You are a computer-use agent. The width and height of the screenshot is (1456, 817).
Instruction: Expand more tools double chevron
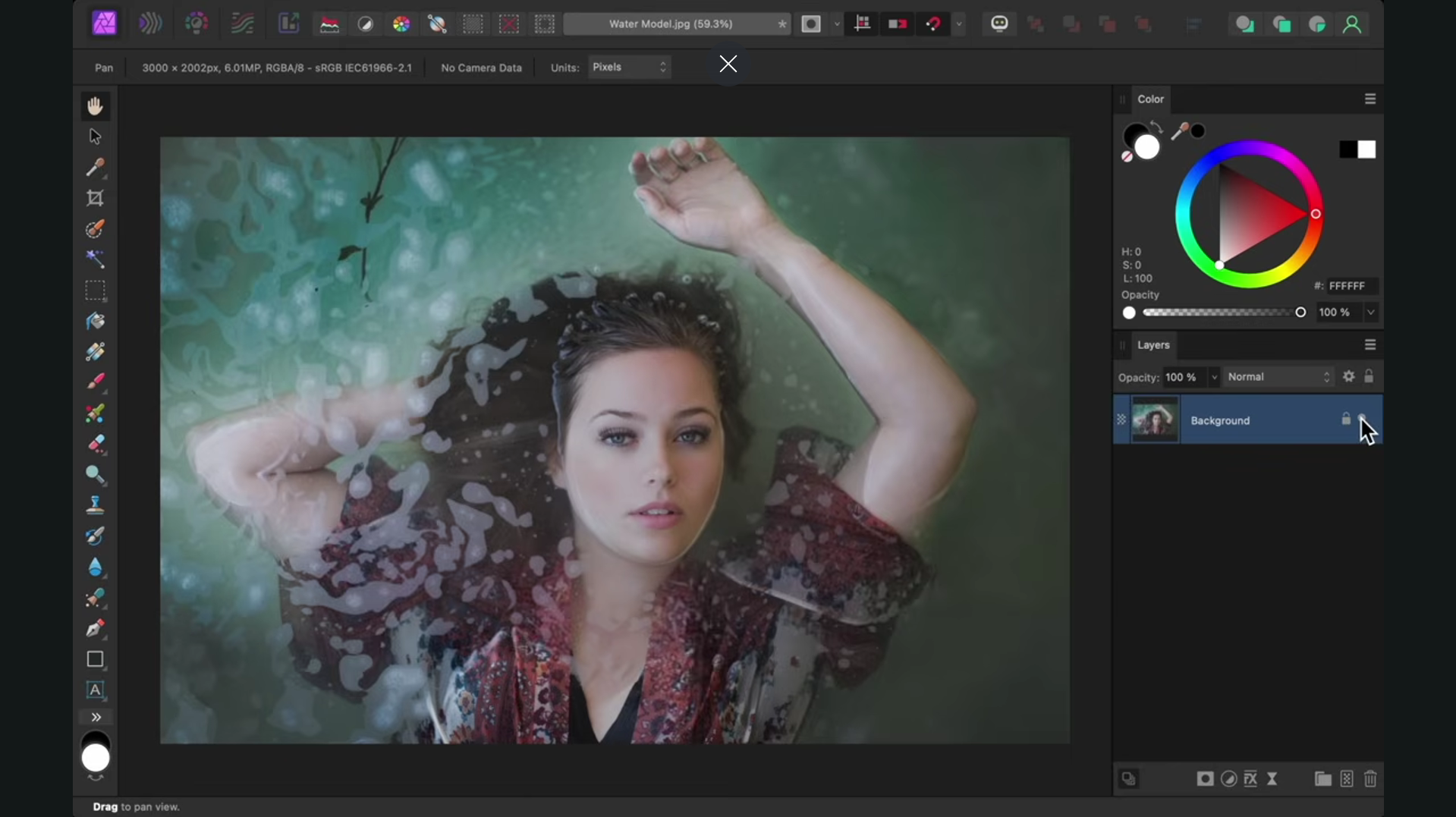point(96,717)
